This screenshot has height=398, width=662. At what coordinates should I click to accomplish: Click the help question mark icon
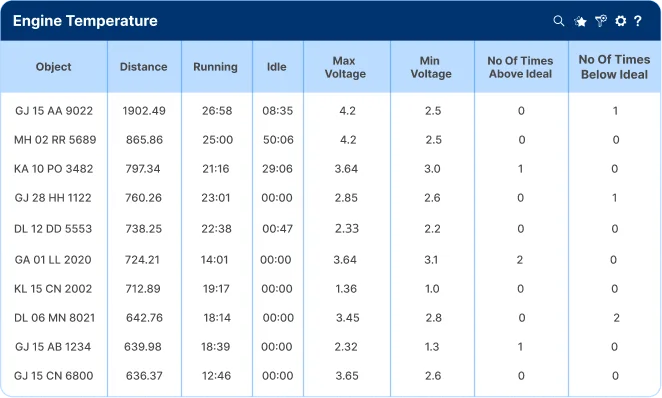tap(638, 21)
